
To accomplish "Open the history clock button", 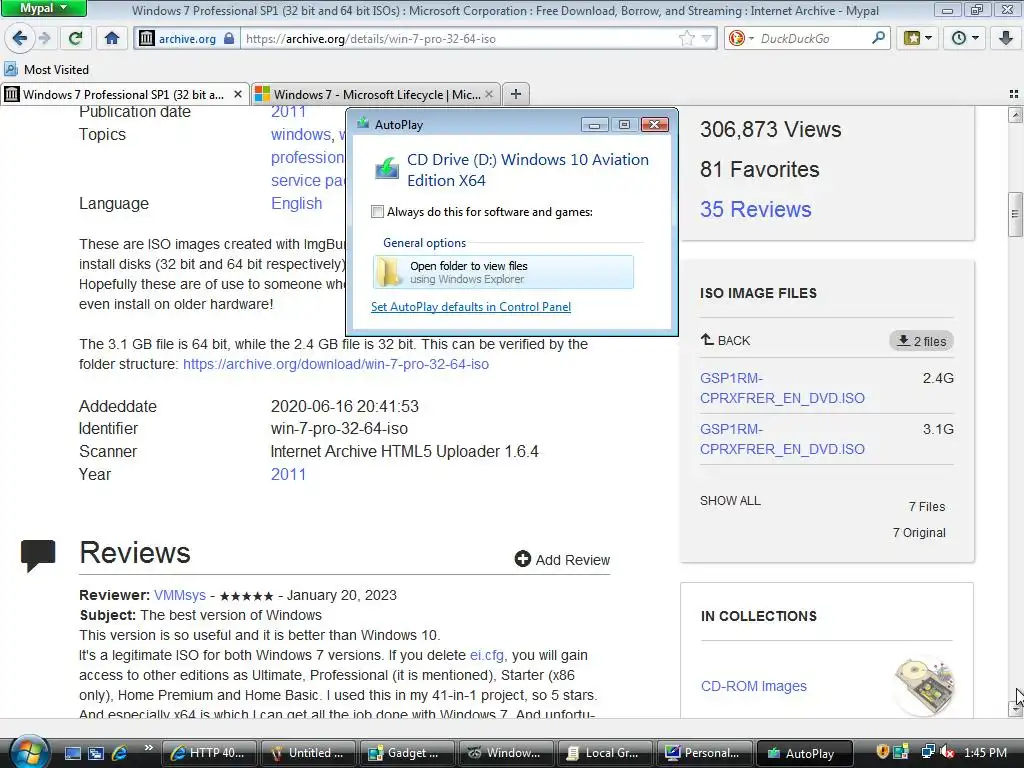I will [x=965, y=39].
